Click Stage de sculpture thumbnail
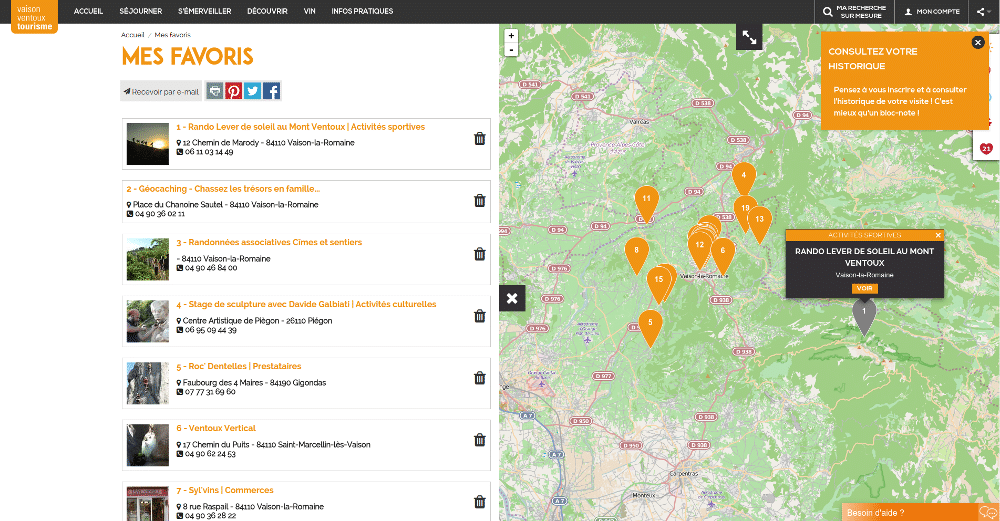Screen dimensions: 1000x521 (147, 321)
